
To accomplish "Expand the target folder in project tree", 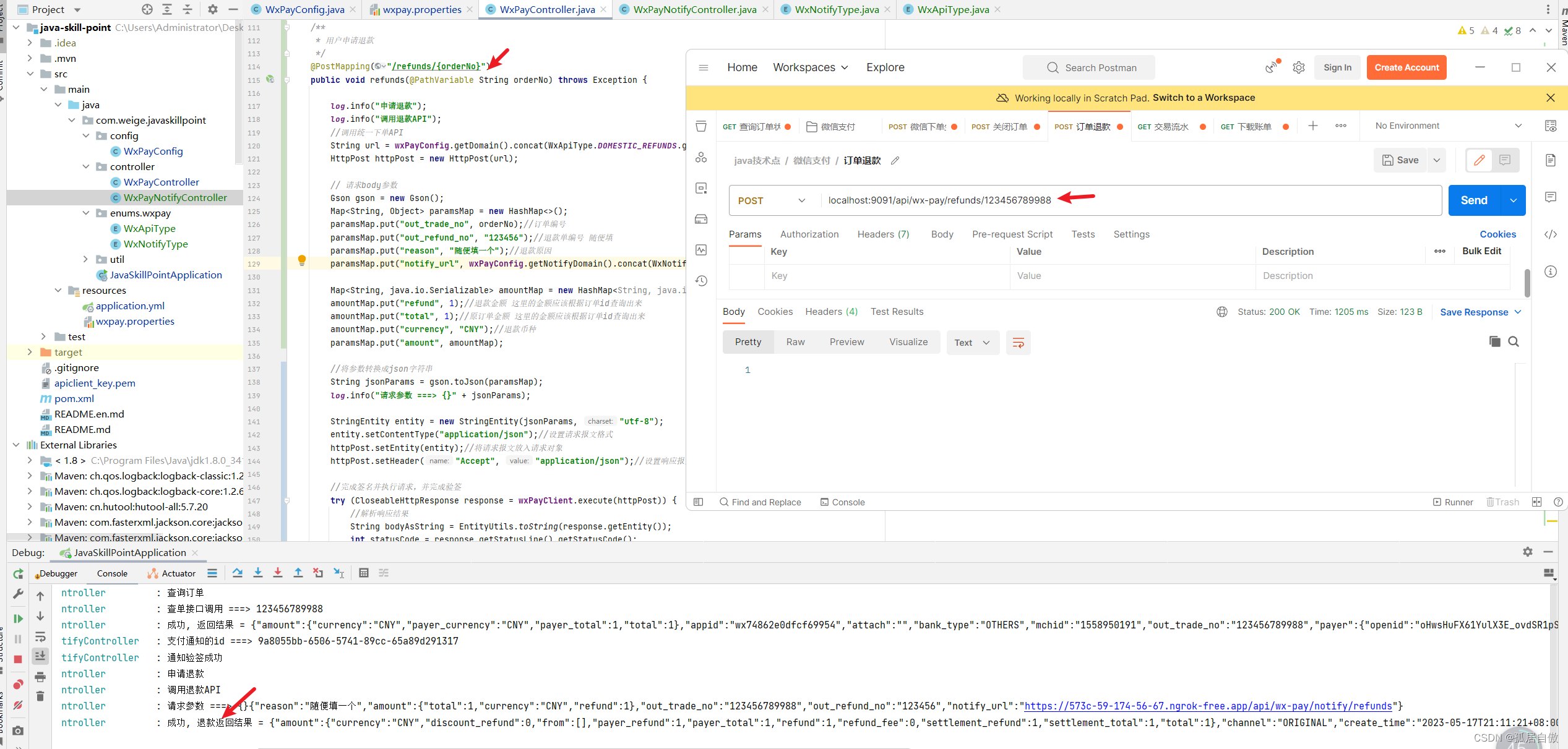I will click(29, 352).
